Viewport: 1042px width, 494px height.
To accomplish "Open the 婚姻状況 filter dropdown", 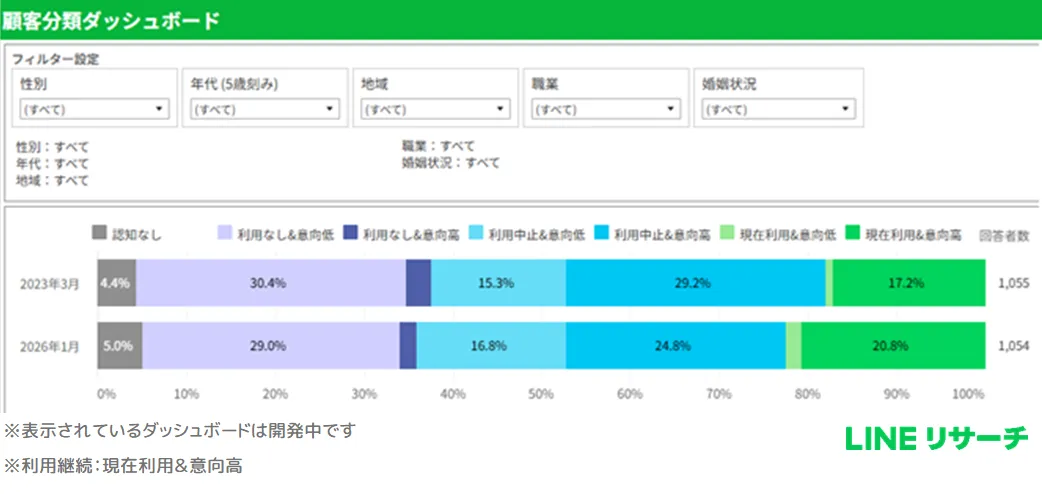I will click(777, 110).
